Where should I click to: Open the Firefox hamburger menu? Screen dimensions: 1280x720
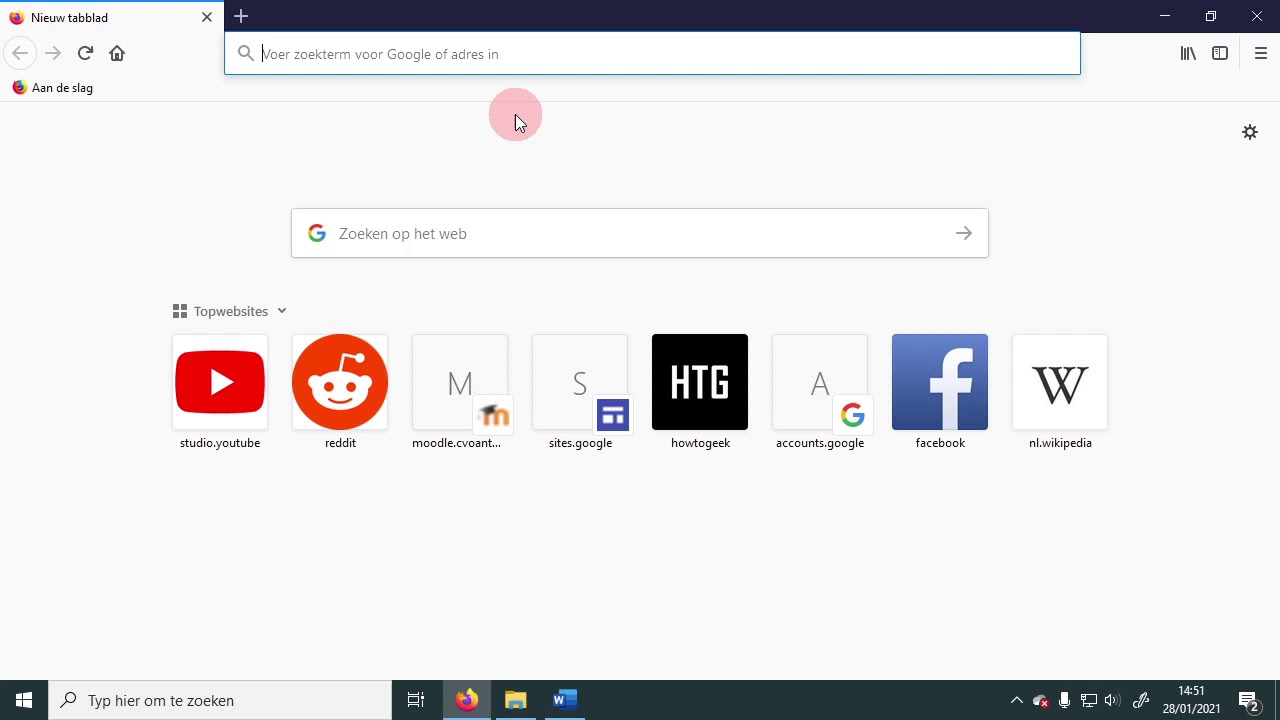point(1260,53)
